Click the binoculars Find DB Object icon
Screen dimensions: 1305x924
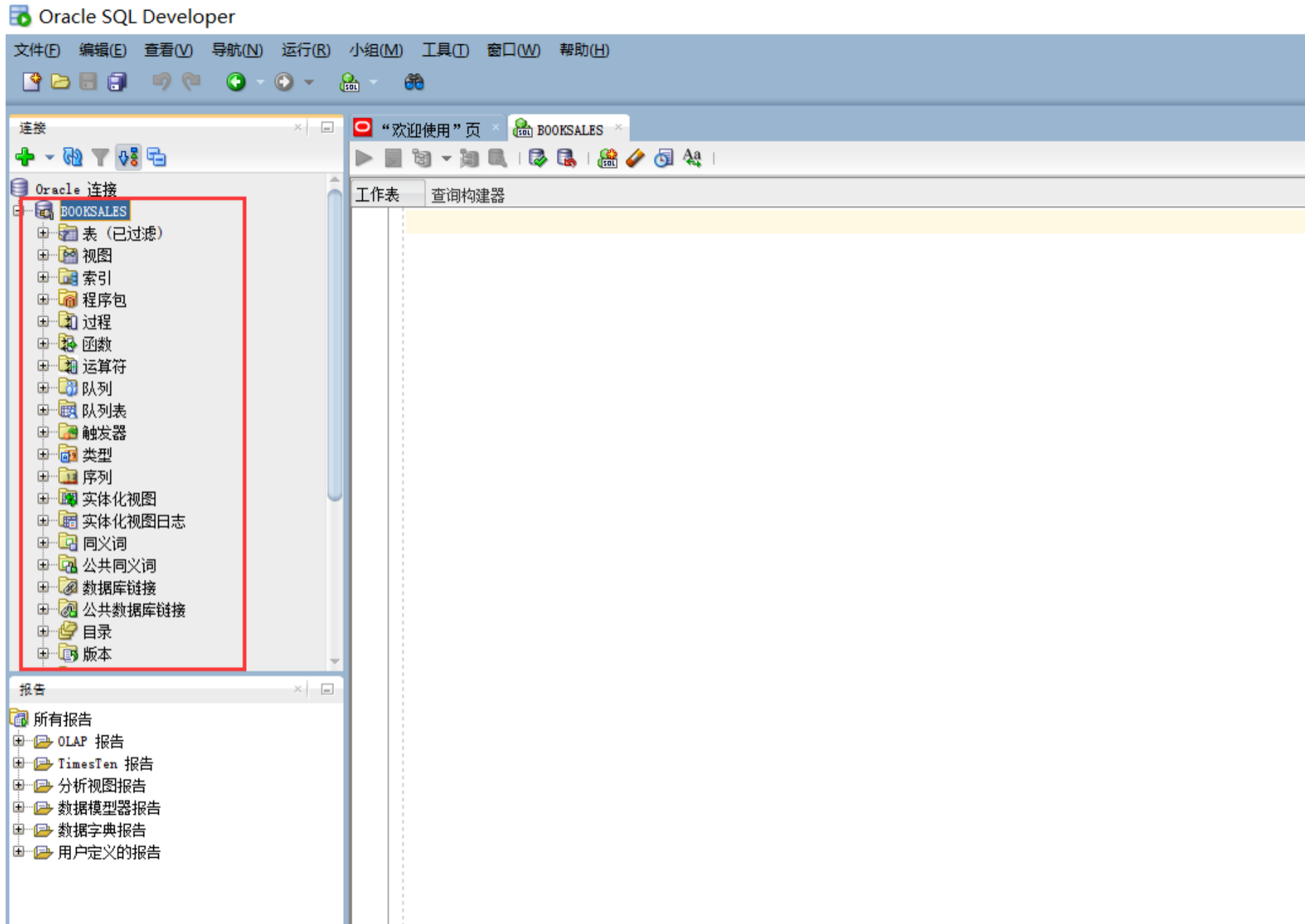[413, 82]
